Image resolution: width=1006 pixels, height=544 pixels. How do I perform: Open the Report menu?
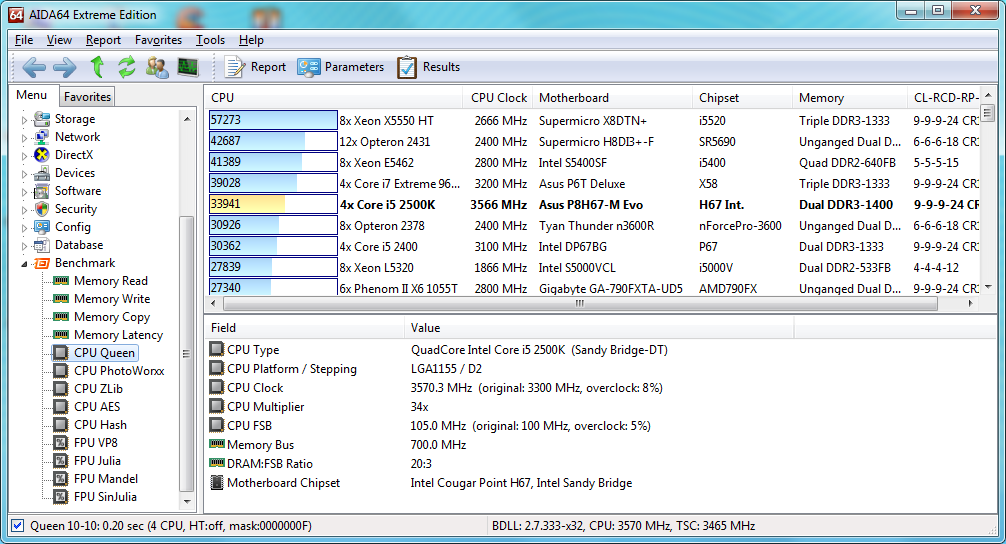coord(103,40)
